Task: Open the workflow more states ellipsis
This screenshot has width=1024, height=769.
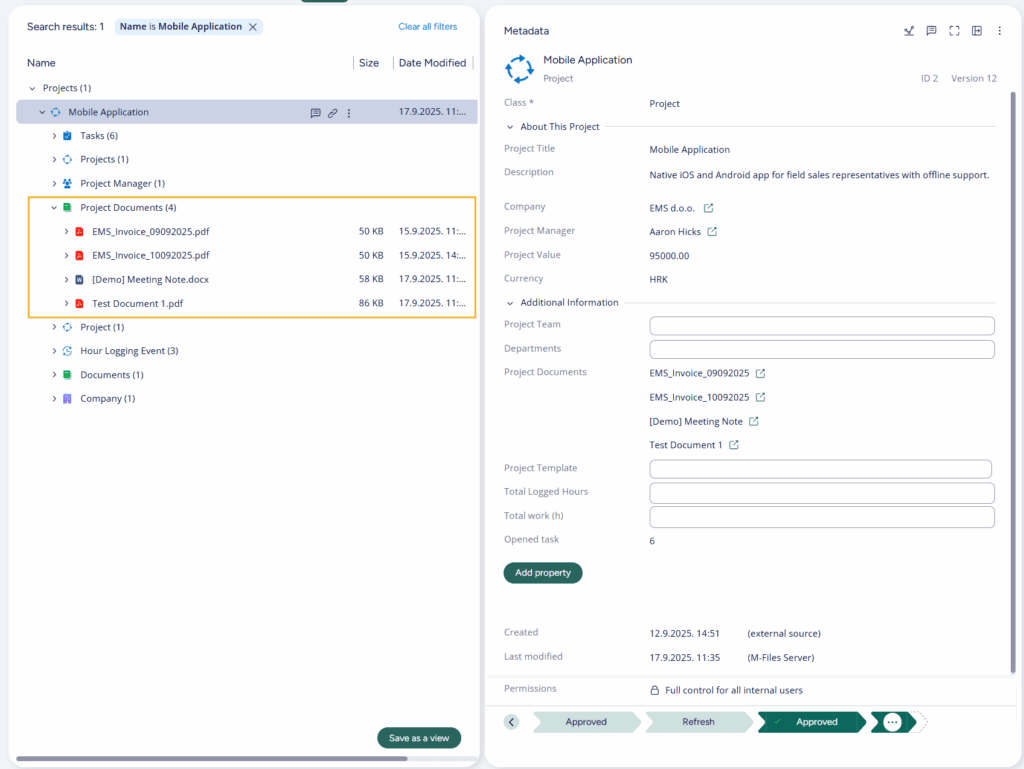Action: click(893, 722)
